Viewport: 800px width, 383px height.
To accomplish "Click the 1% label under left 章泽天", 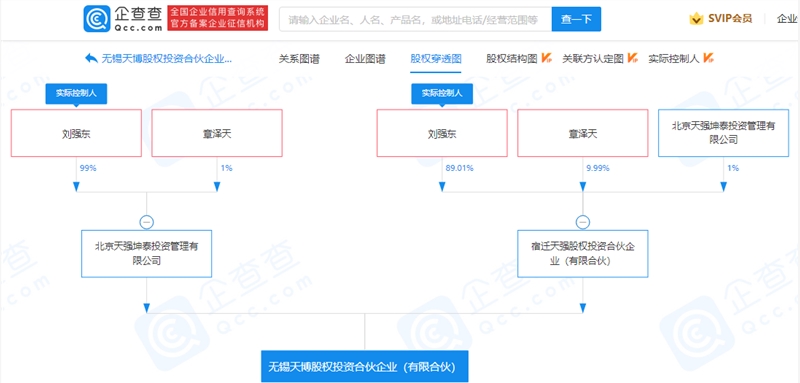I will tap(227, 168).
